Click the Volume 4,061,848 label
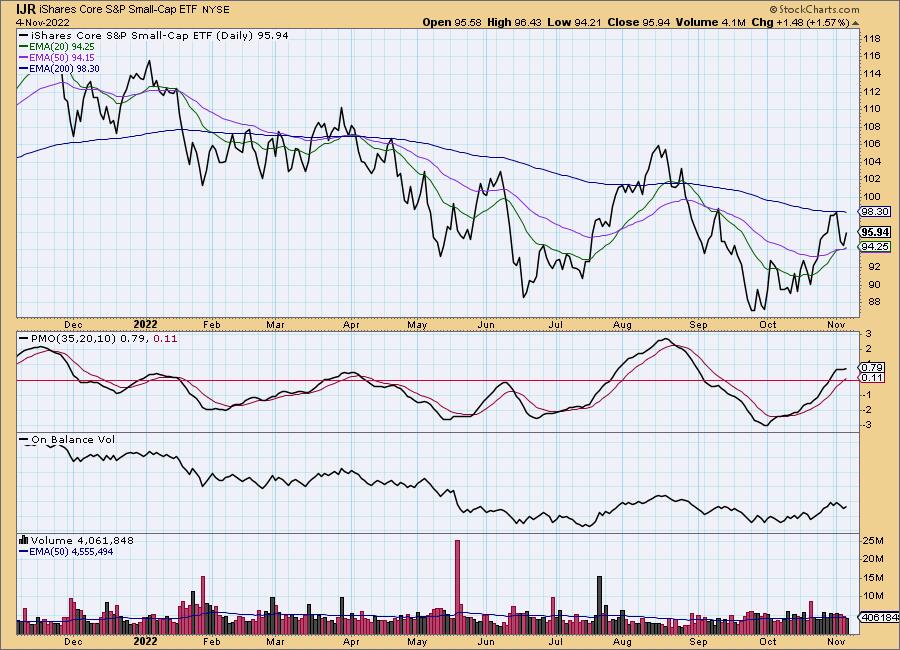The height and width of the screenshot is (650, 900). pos(82,540)
